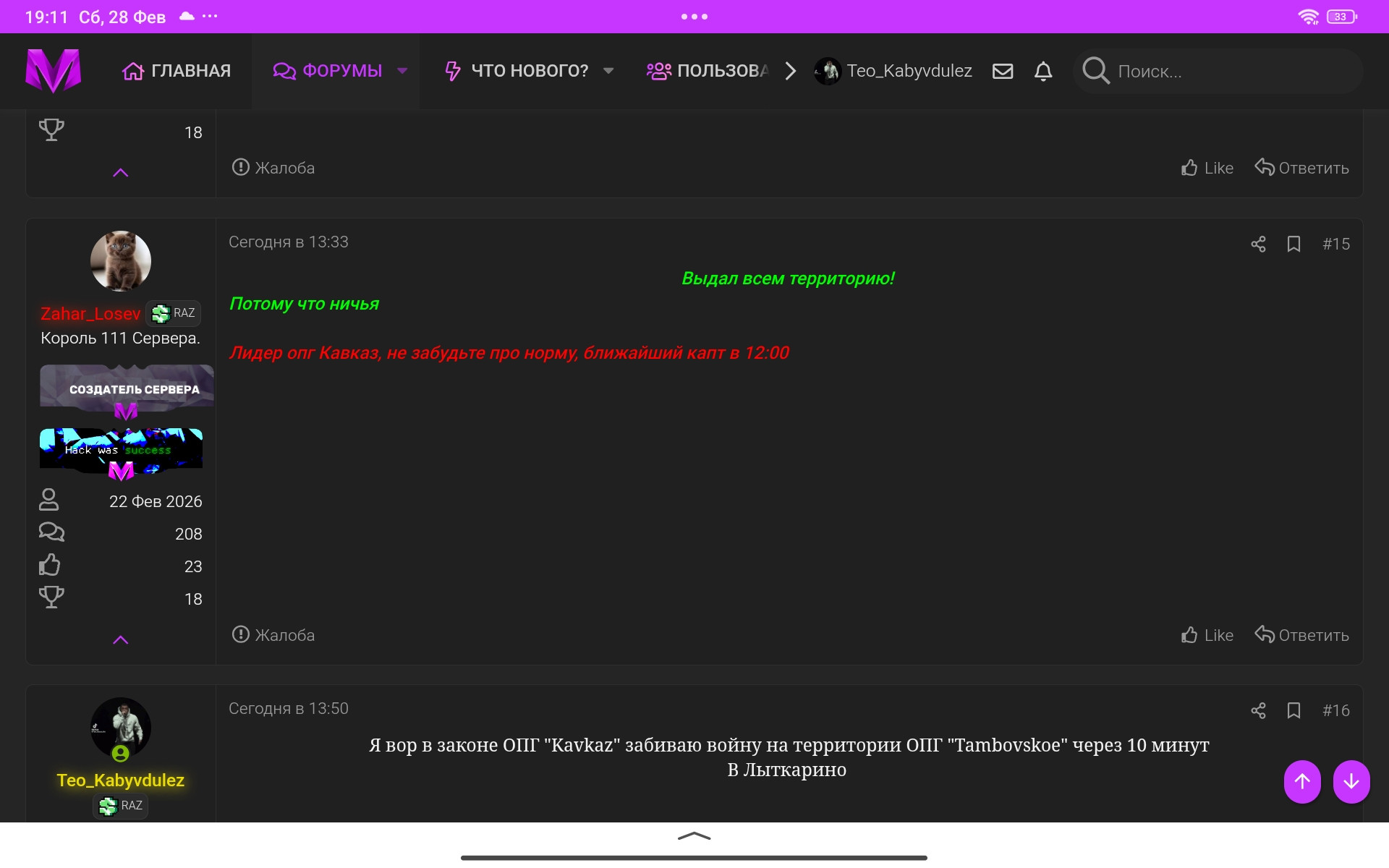Report post #15 using Жалоба
The width and height of the screenshot is (1389, 868).
click(x=273, y=635)
